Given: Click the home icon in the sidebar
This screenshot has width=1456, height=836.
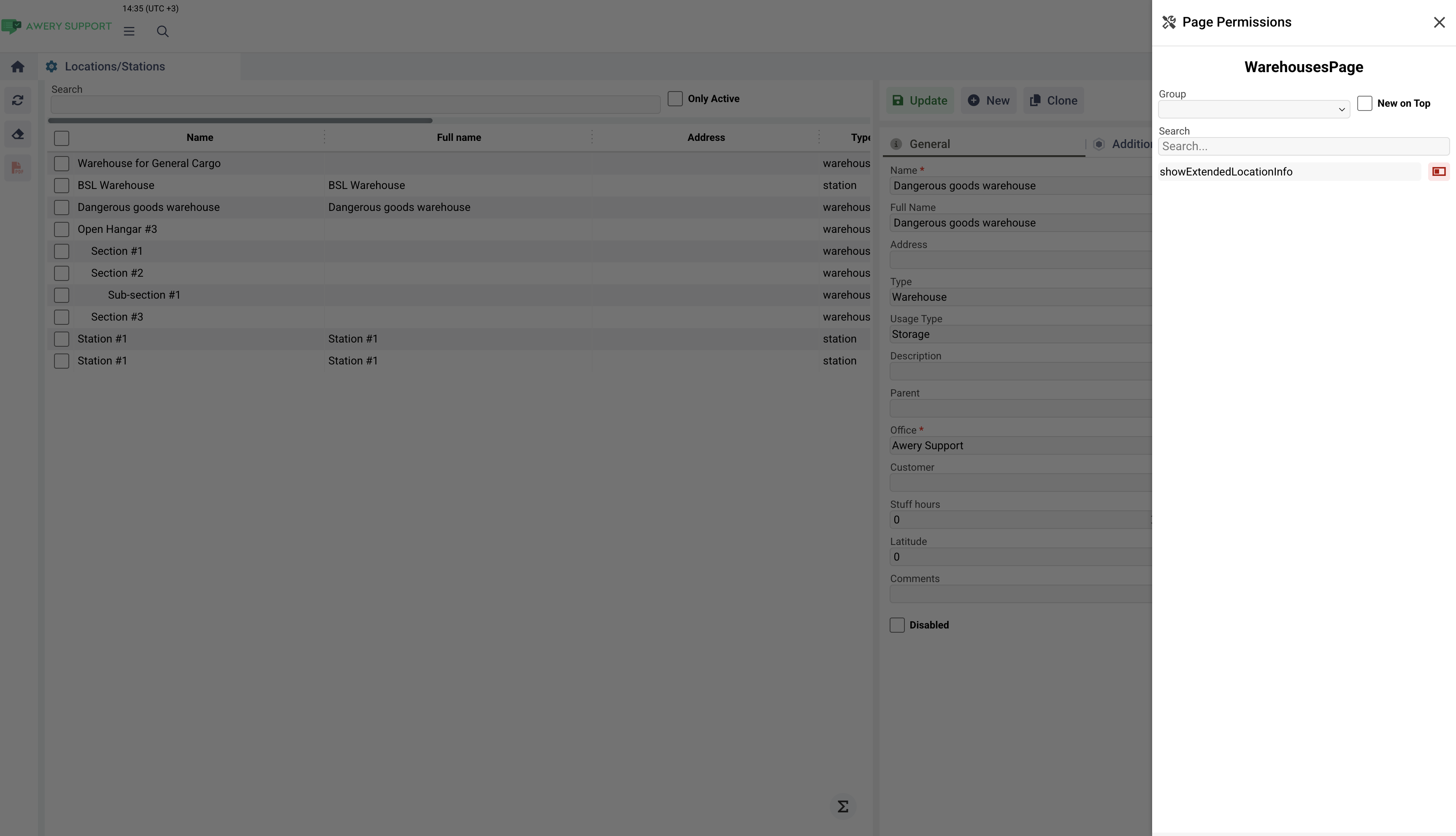Looking at the screenshot, I should pos(17,67).
